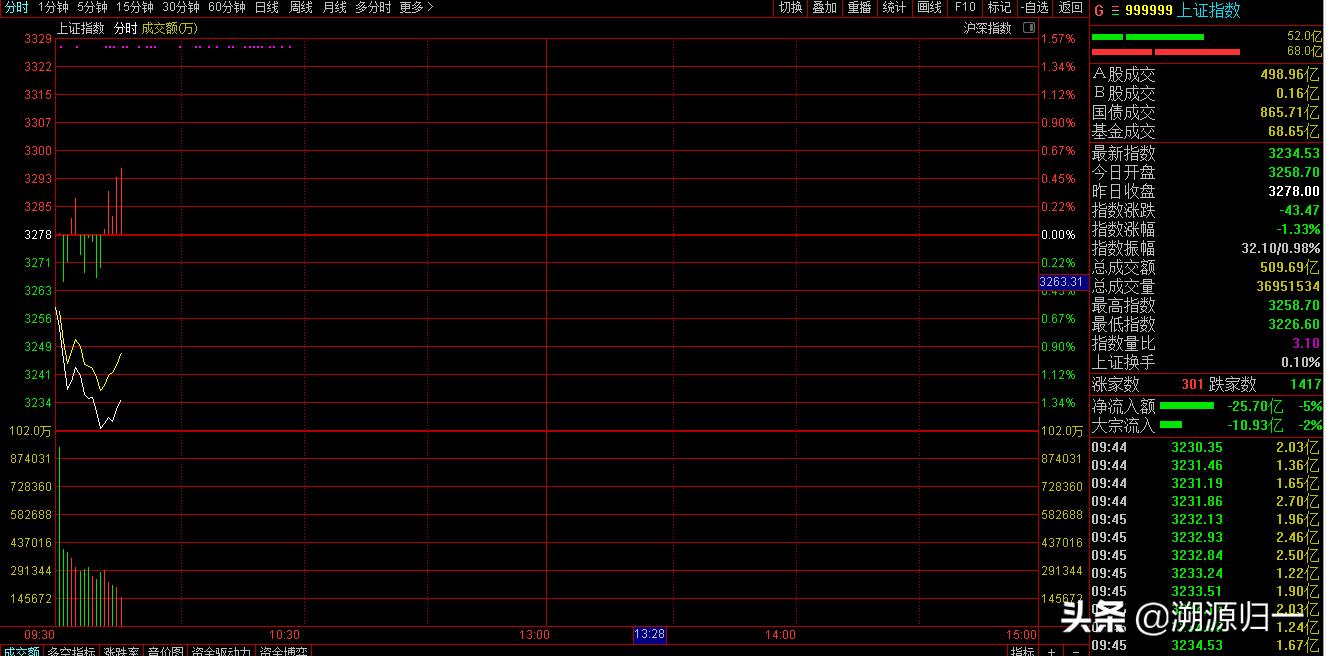The width and height of the screenshot is (1326, 656).
Task: Click the tick row with price 3230.35
Action: [1206, 447]
